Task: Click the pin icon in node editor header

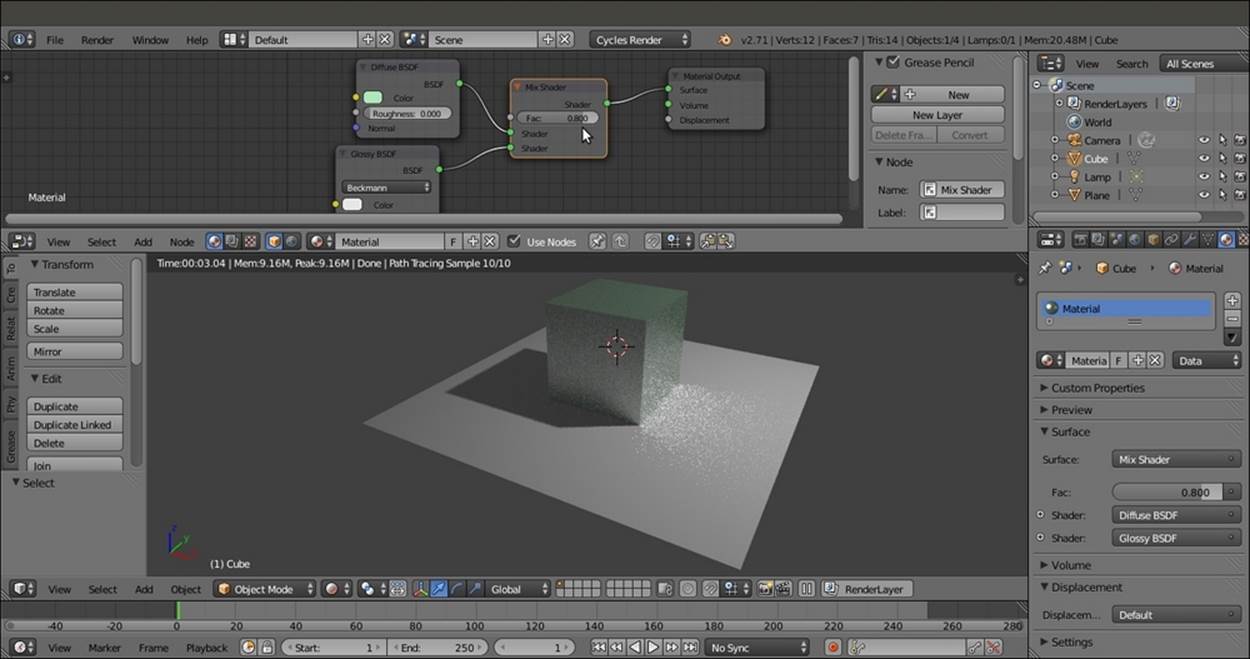Action: (x=597, y=241)
